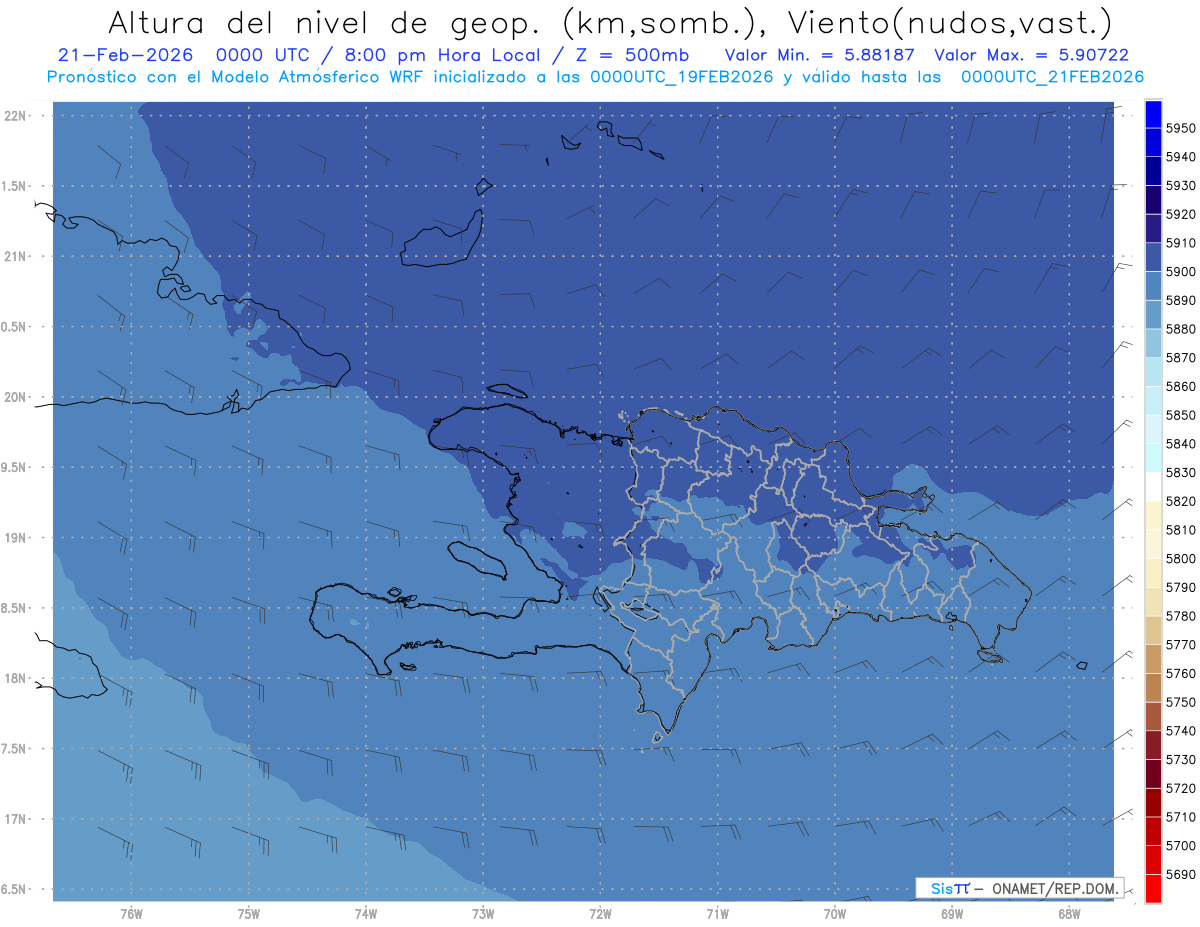
Task: Click the 17N latitude label
Action: [x=17, y=819]
